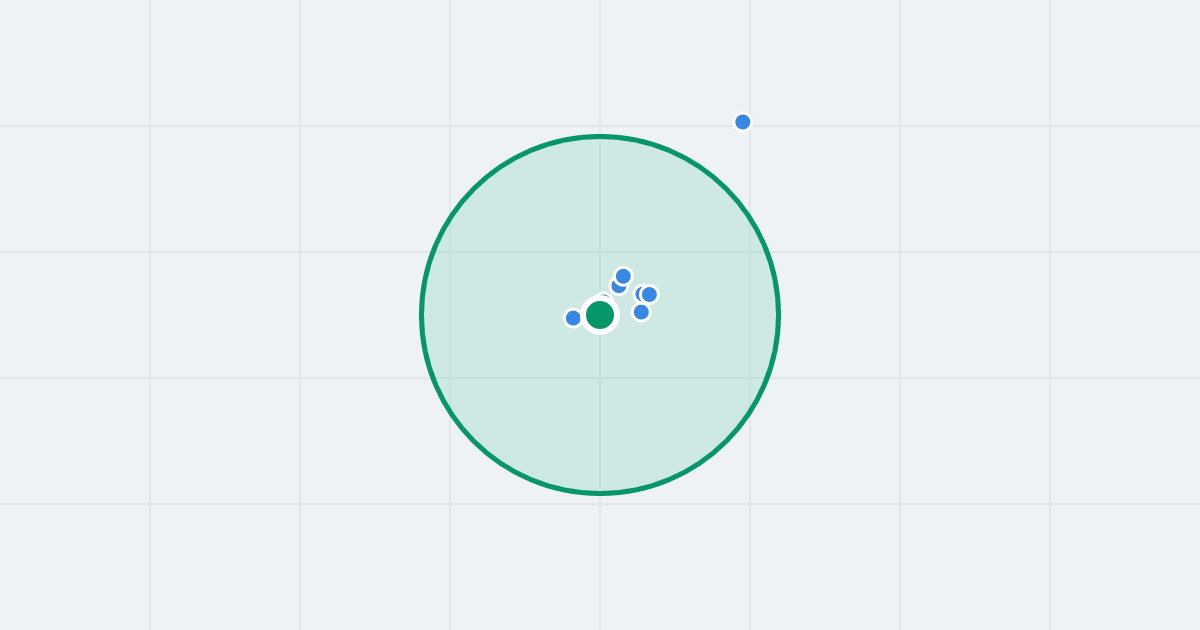This screenshot has width=1200, height=630.
Task: Click grid intersection inside circle below center marker
Action: (600, 378)
